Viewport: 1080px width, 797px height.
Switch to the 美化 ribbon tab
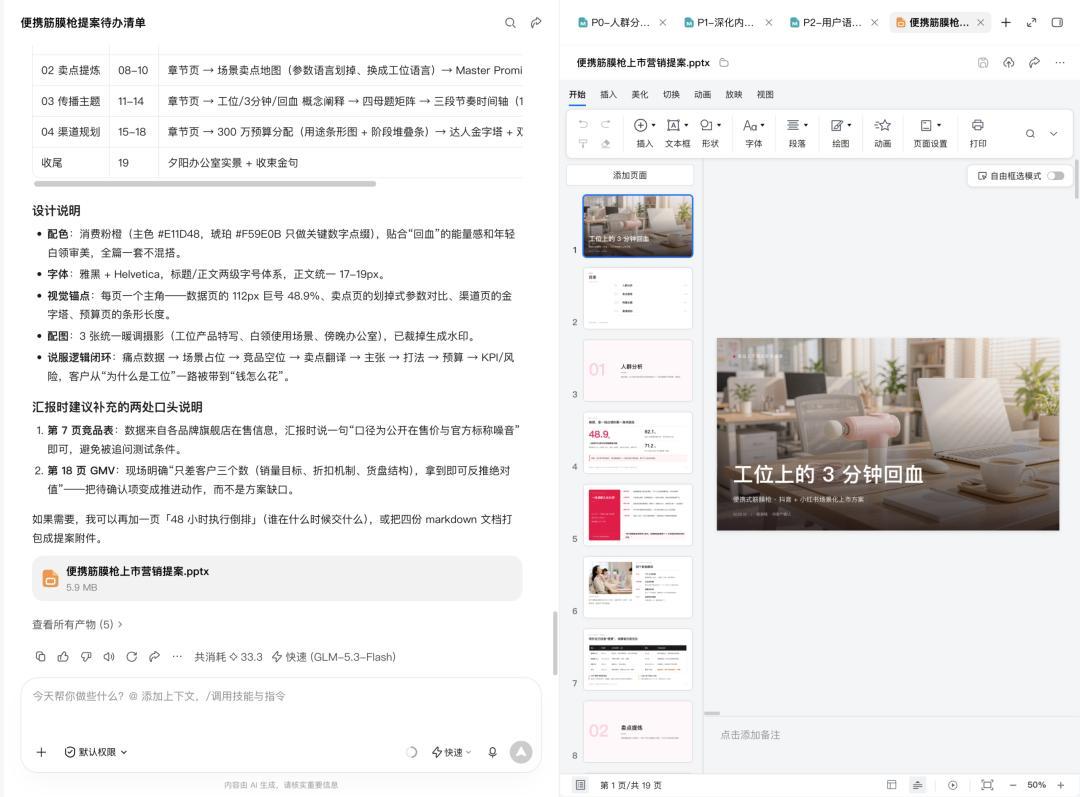click(640, 94)
